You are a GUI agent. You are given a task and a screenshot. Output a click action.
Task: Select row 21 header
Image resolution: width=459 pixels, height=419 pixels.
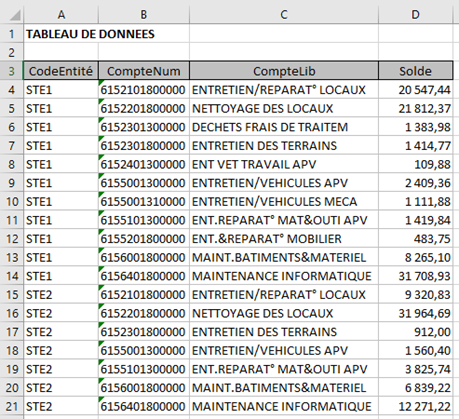point(12,406)
